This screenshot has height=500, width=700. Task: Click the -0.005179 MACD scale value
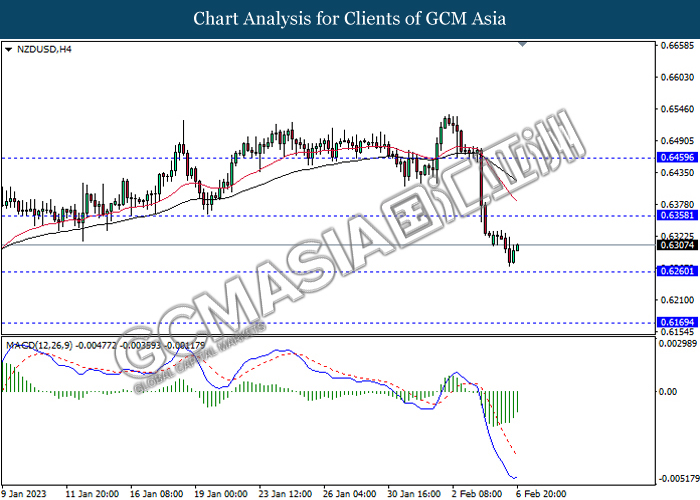[x=679, y=479]
